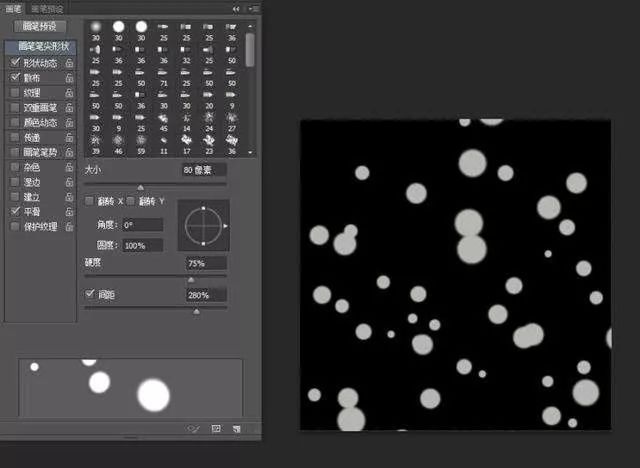Select the brush tip labeled 45
Image resolution: width=640 pixels, height=468 pixels.
164,122
